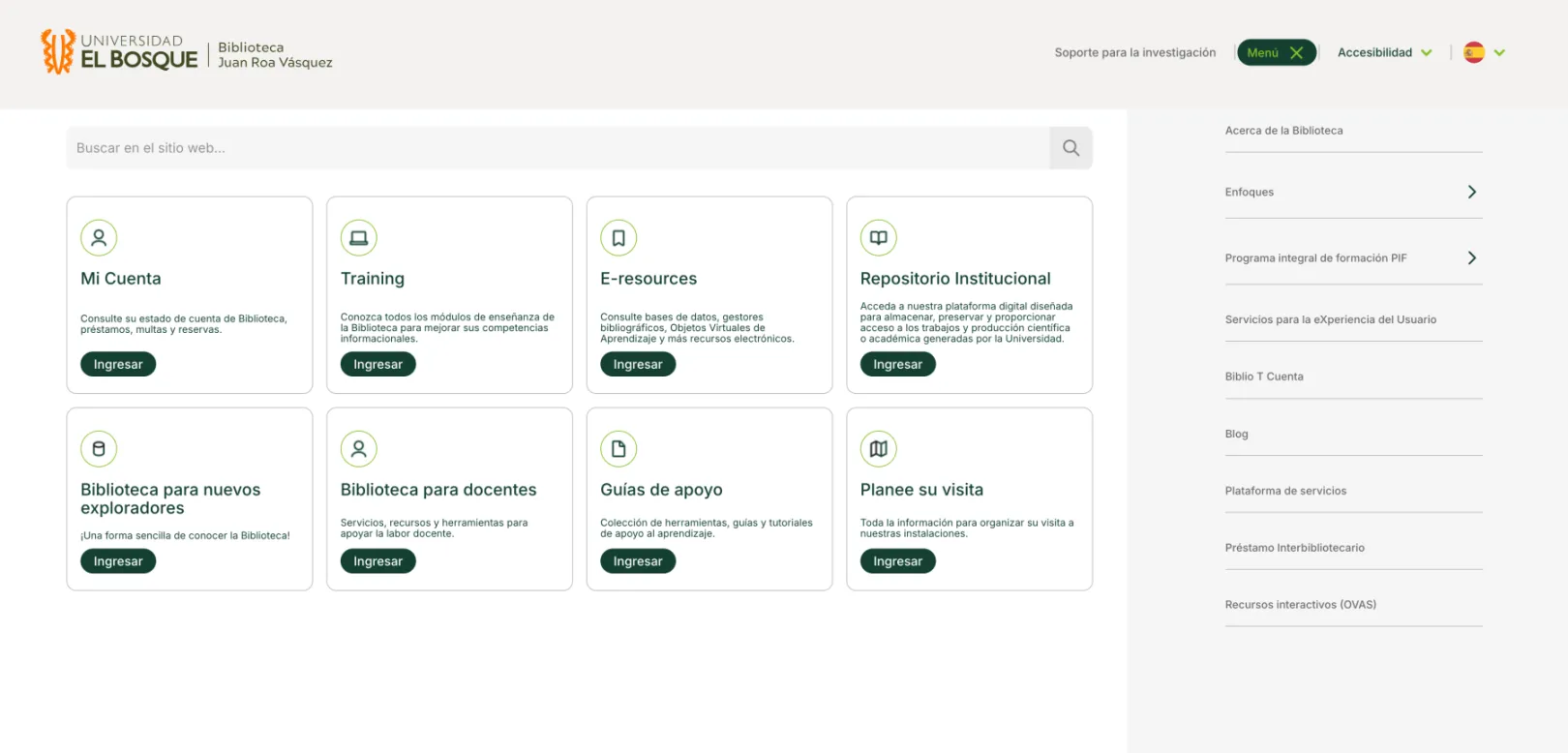The height and width of the screenshot is (753, 1568).
Task: Click the Guías de apoyo document icon
Action: click(618, 449)
